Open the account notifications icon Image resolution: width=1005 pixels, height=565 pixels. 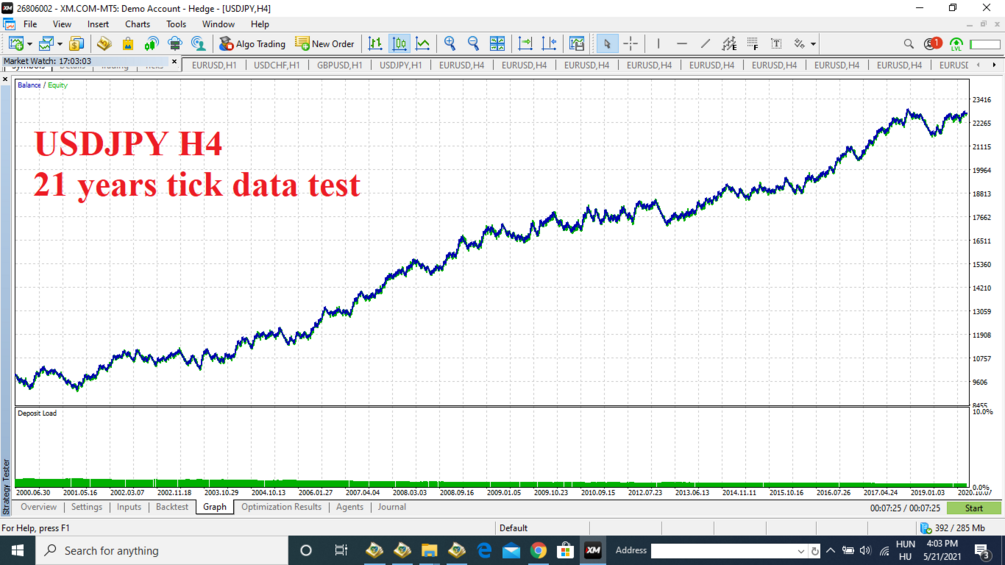pyautogui.click(x=933, y=44)
